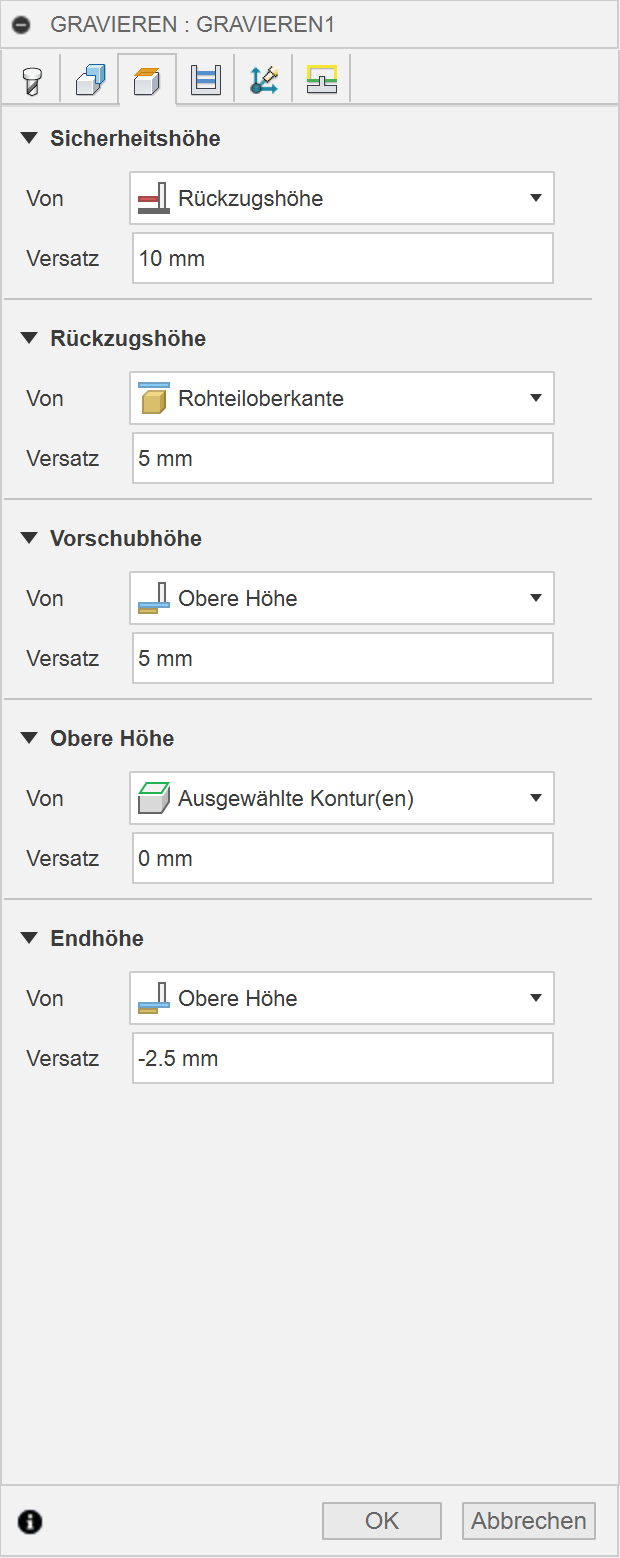Open the Tool tab icon

point(32,79)
